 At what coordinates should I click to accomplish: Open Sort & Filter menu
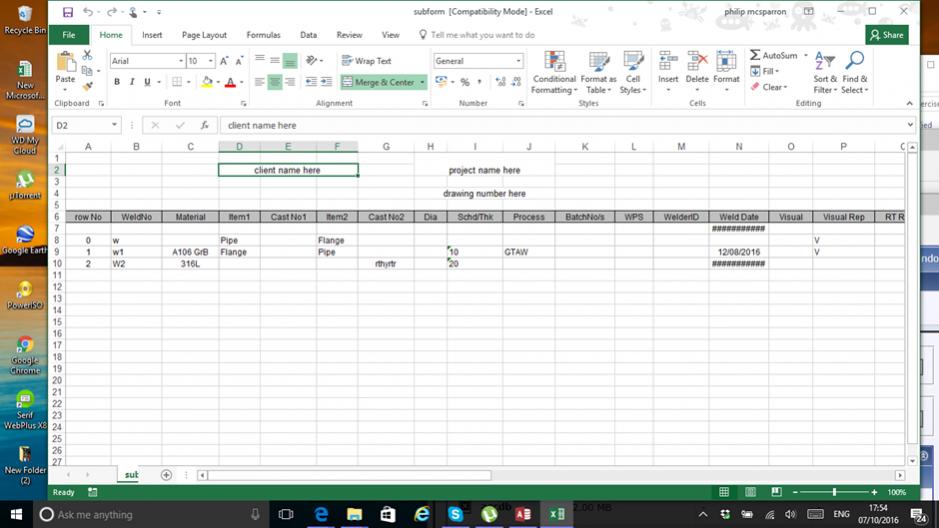[x=825, y=72]
